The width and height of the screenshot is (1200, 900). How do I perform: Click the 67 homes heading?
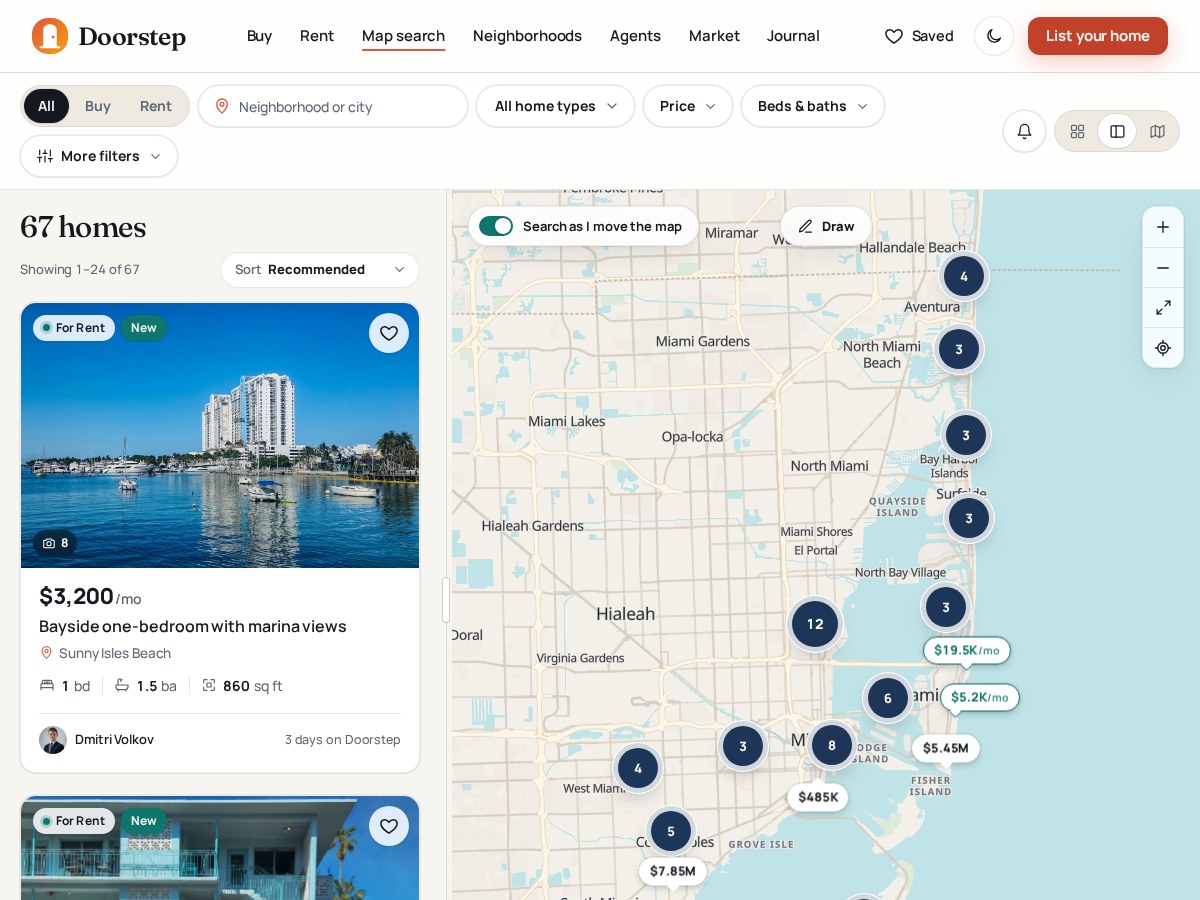(x=83, y=227)
